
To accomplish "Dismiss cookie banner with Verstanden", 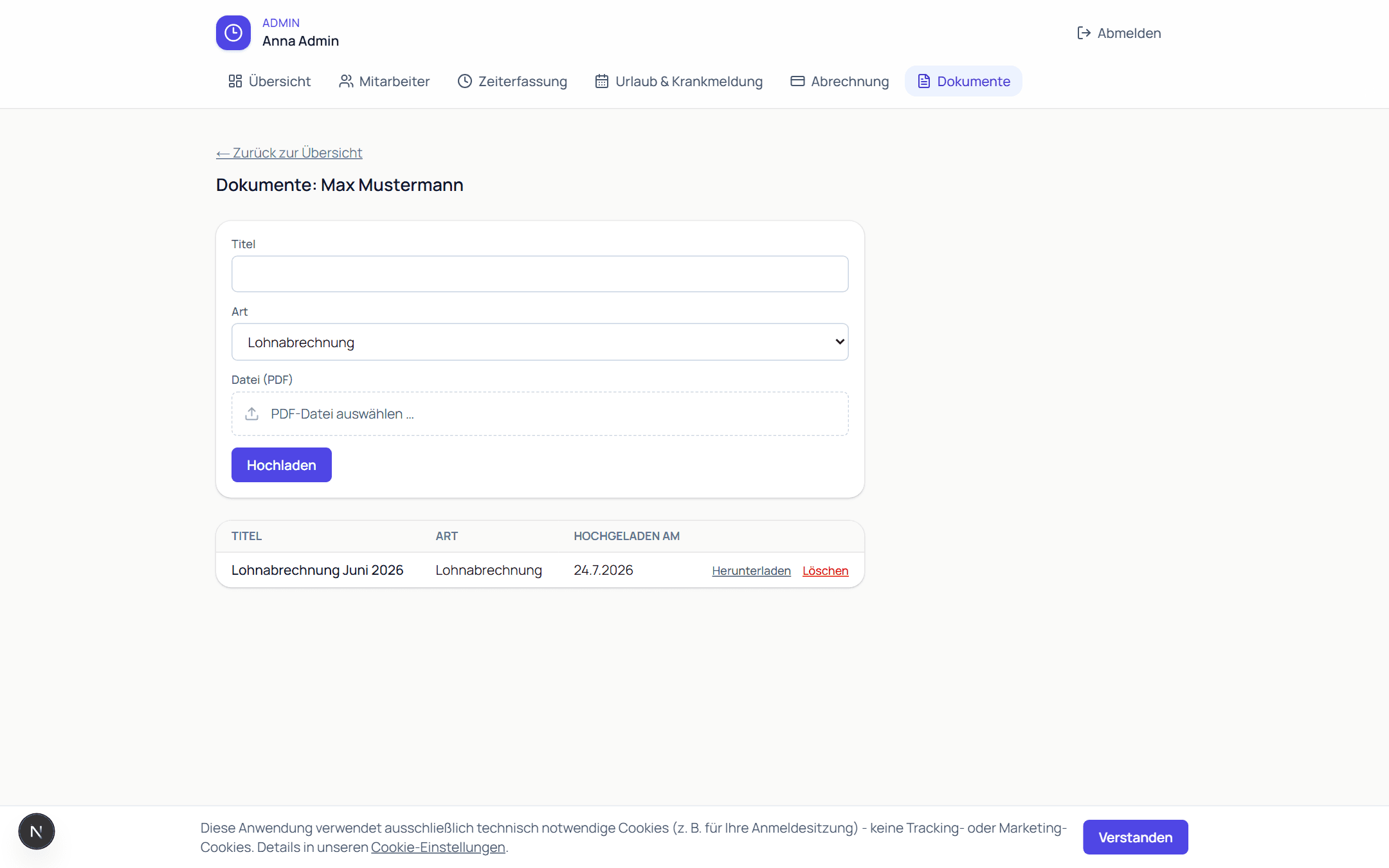I will coord(1136,837).
